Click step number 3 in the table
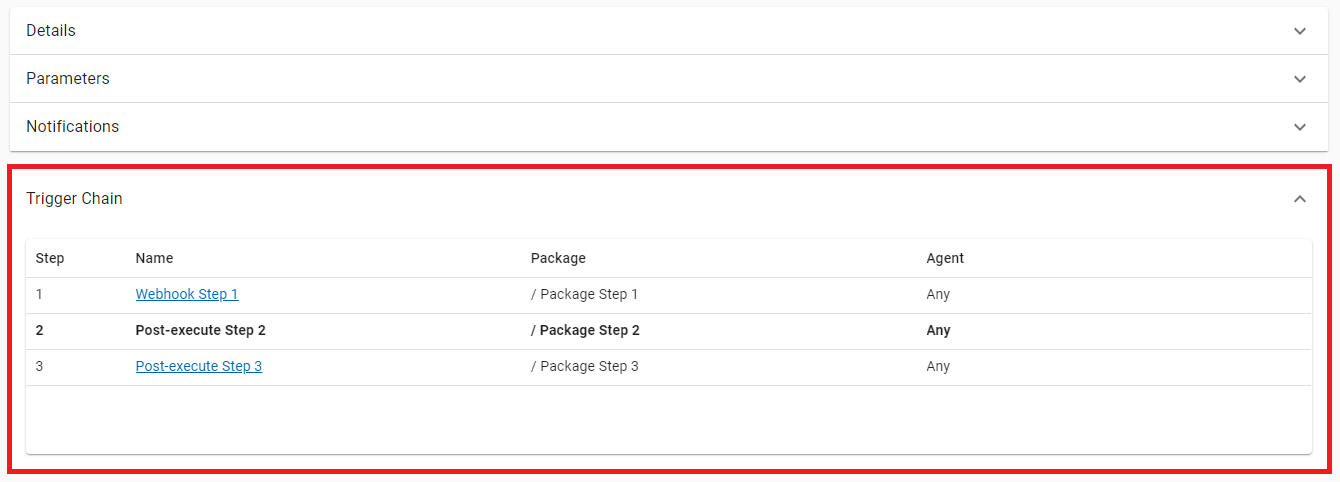1340x482 pixels. [x=40, y=367]
